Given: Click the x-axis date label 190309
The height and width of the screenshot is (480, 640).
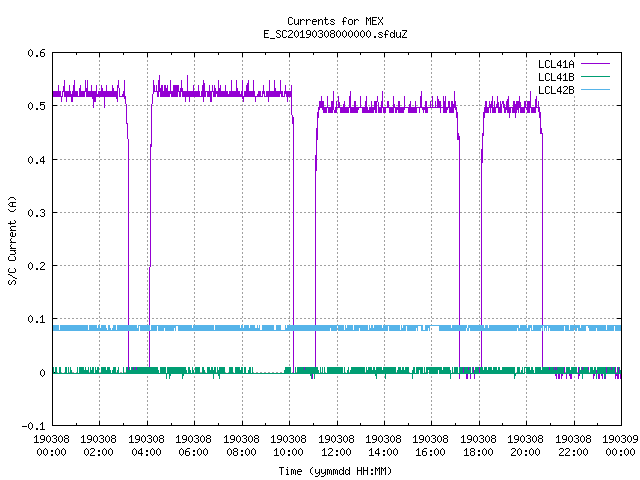Looking at the screenshot, I should pos(620,439).
